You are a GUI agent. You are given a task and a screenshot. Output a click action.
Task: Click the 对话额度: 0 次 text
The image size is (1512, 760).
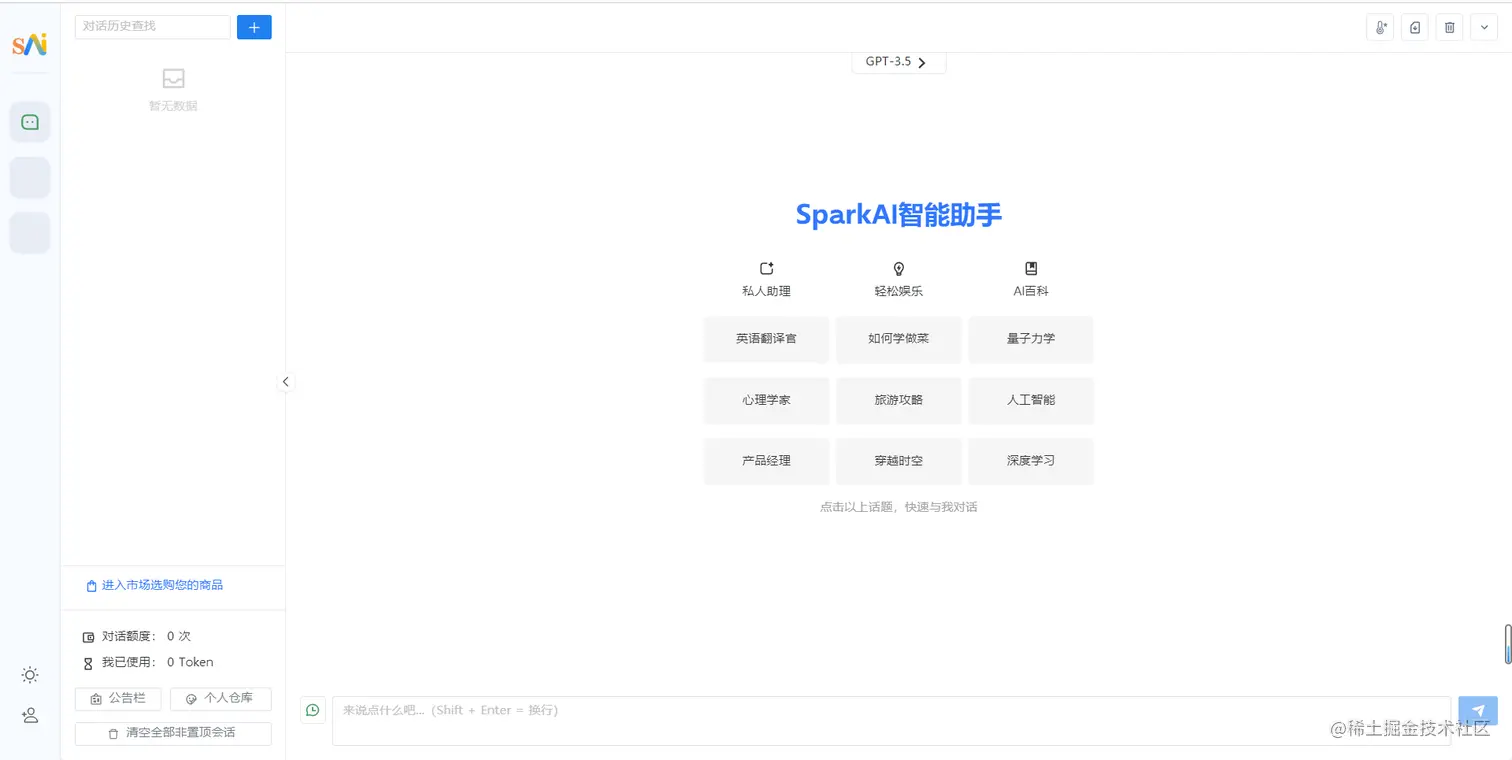tap(146, 636)
